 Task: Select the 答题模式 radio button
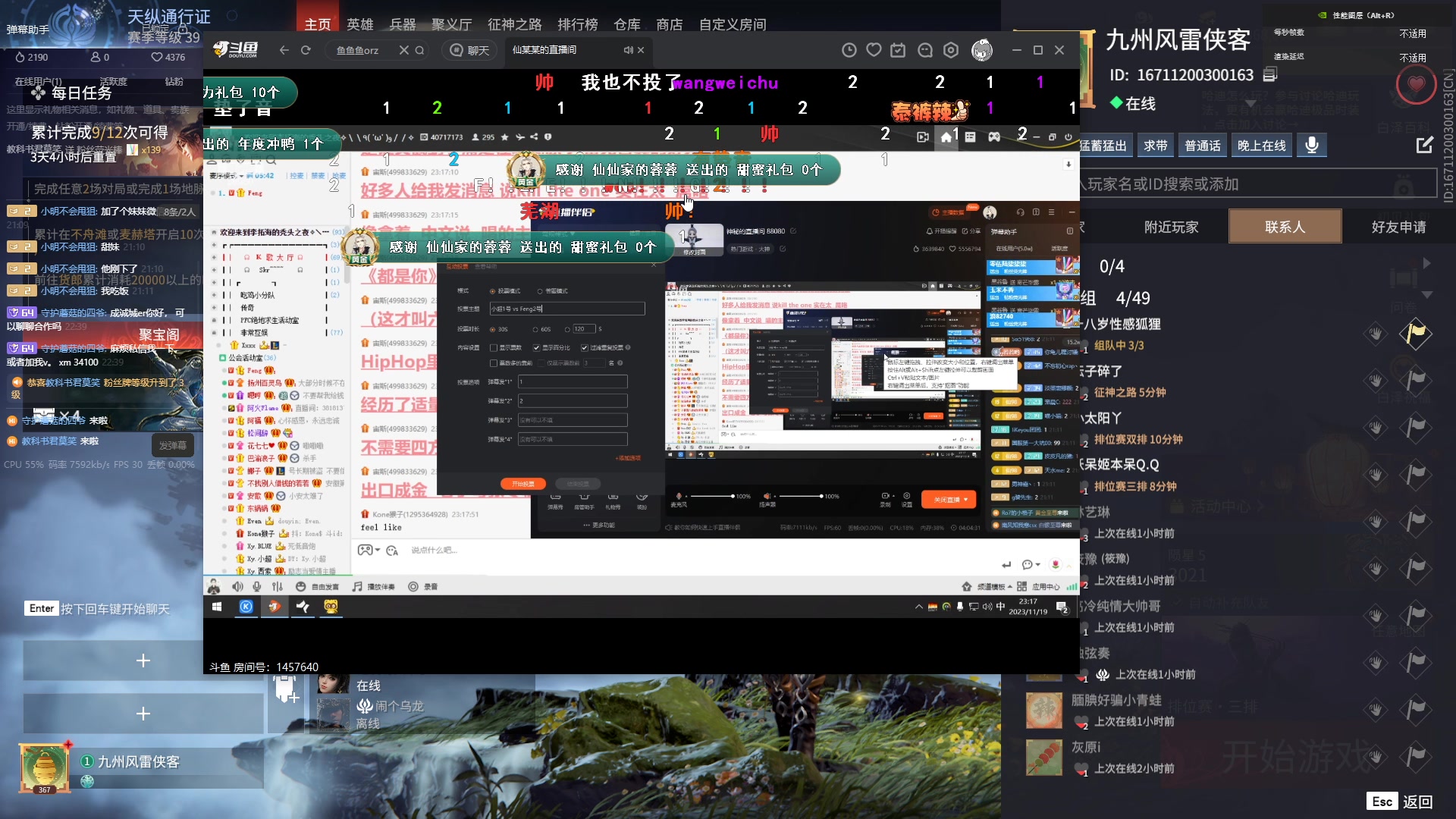click(540, 291)
